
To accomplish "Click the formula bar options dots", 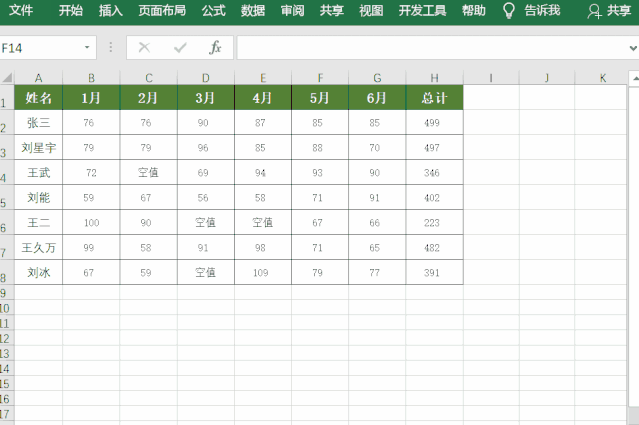I will pos(110,48).
